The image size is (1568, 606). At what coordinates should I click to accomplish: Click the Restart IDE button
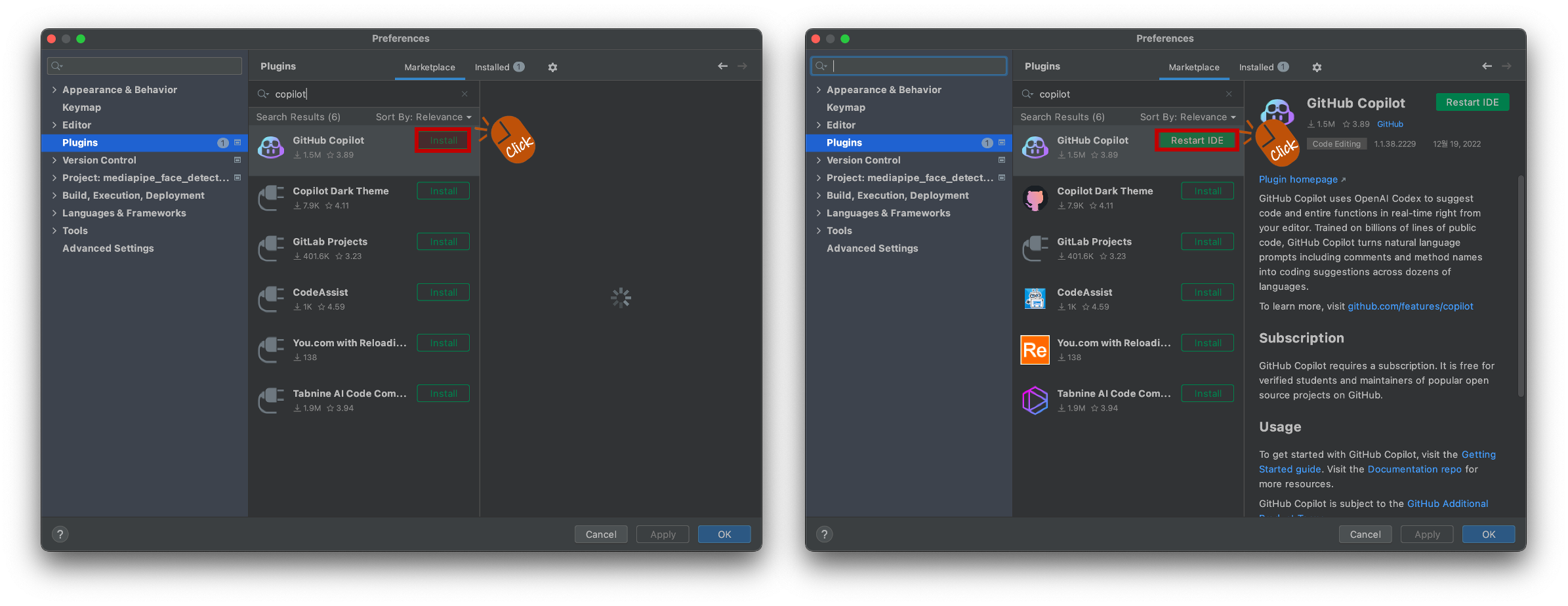[1196, 140]
